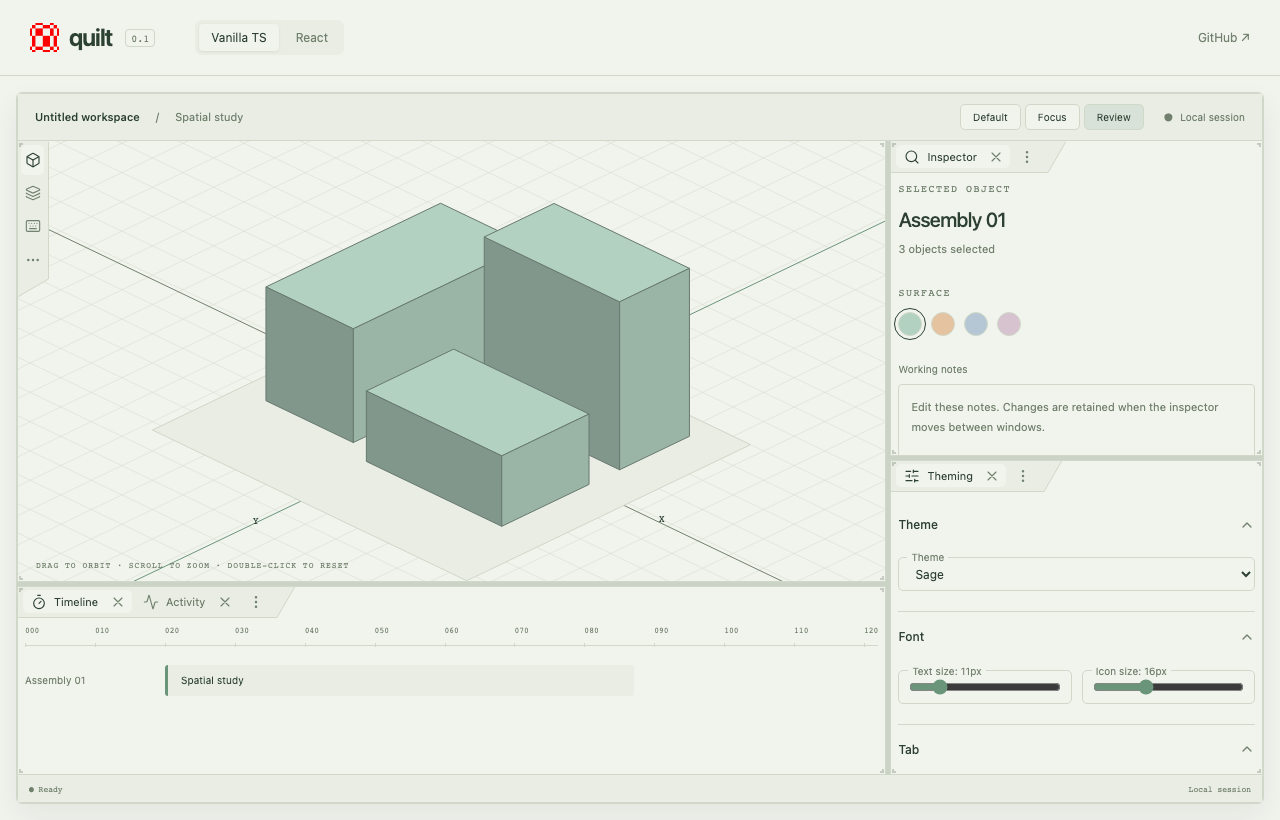1280x820 pixels.
Task: Open the Inspector panel options menu
Action: pos(1027,157)
